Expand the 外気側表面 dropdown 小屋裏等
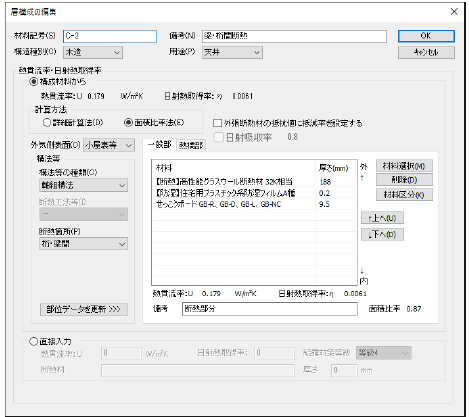The image size is (469, 417). (109, 145)
